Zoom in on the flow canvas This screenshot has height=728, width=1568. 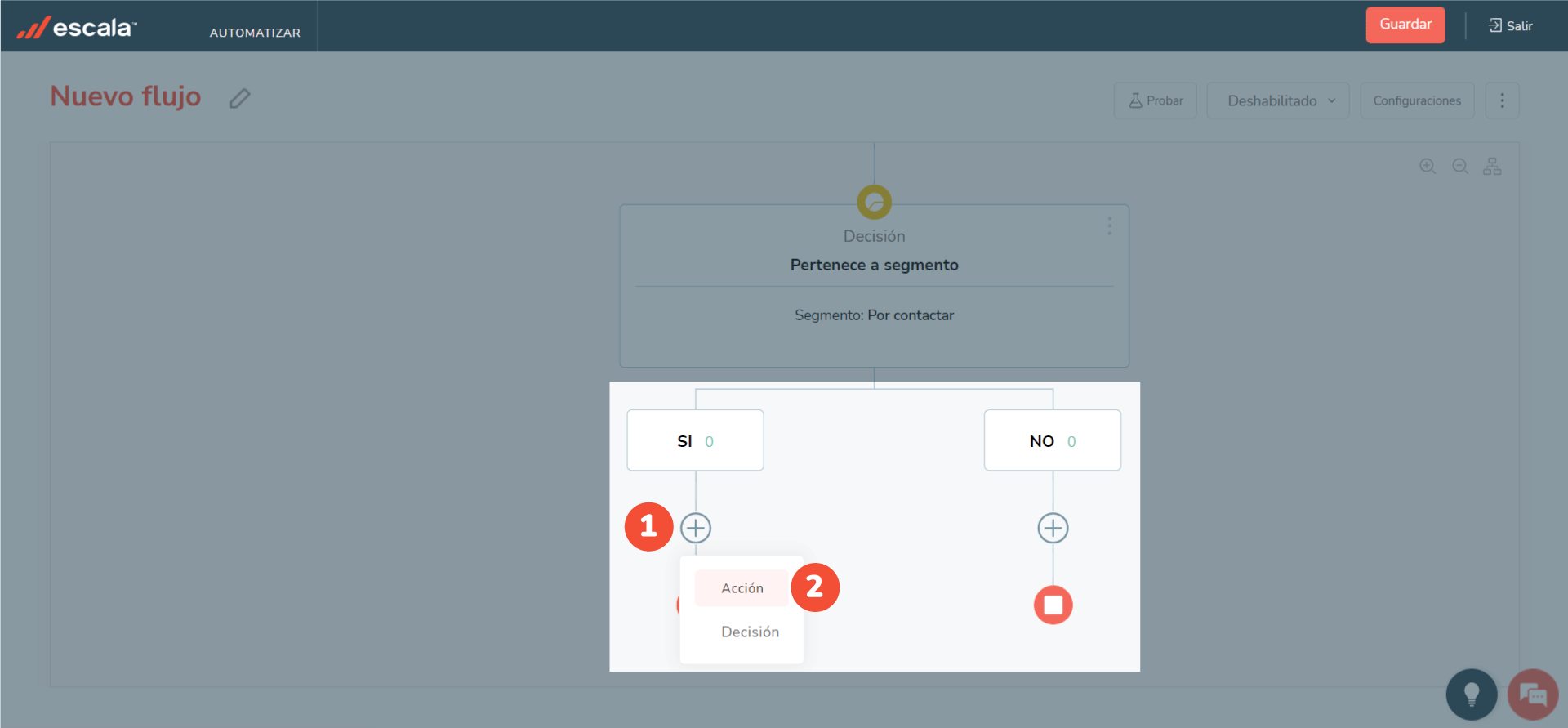coord(1428,166)
